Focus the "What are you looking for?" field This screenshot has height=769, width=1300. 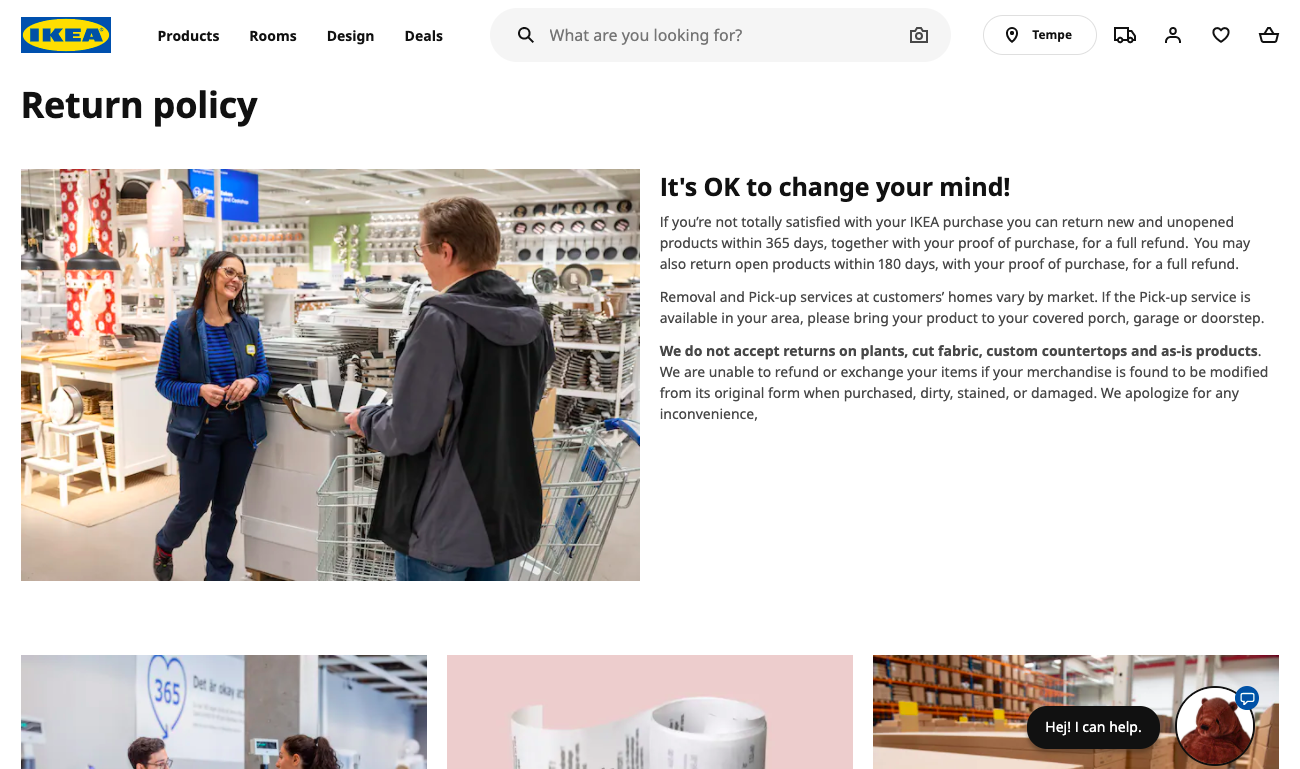pos(720,35)
